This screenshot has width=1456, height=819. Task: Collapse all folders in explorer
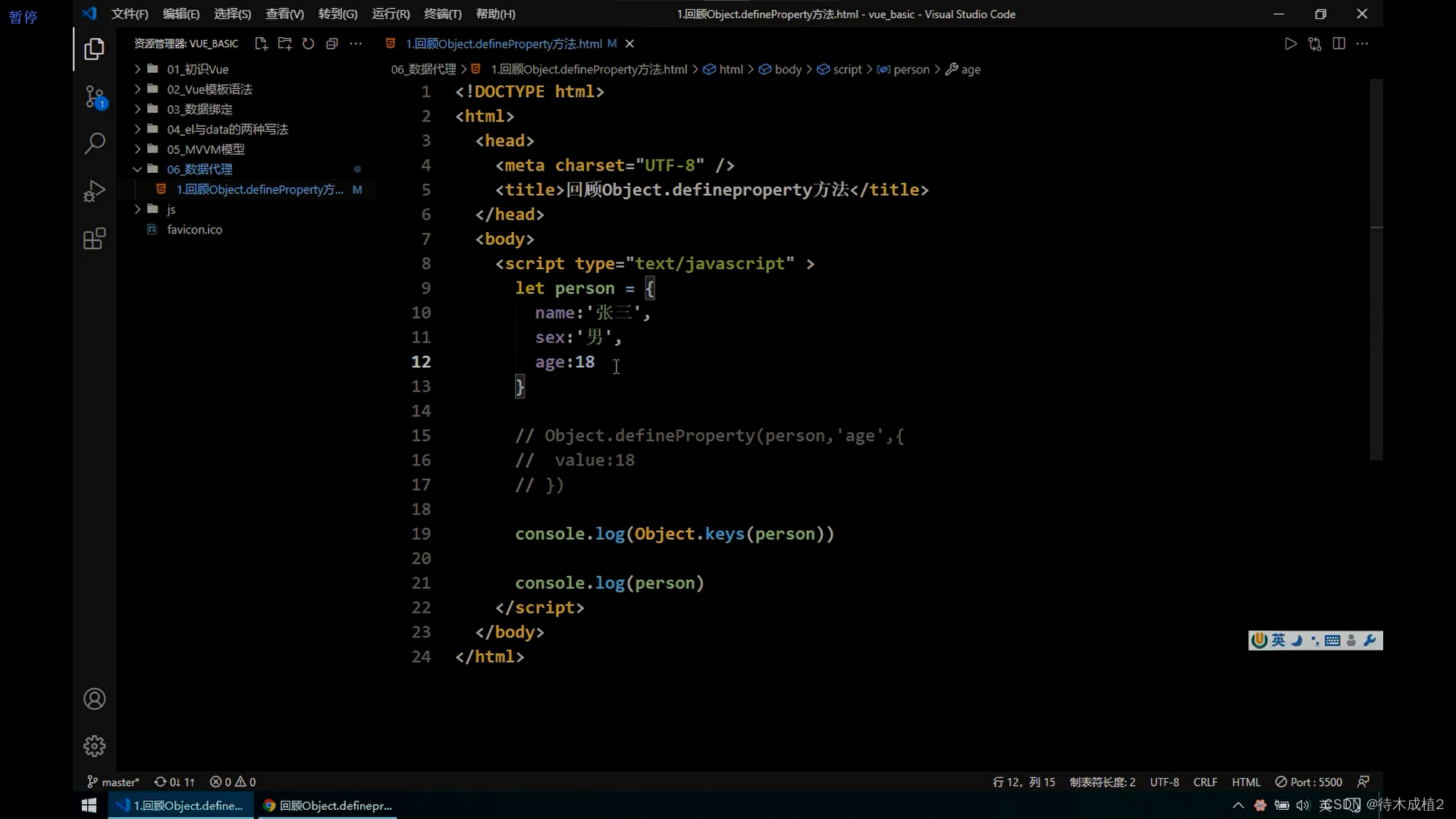click(331, 44)
